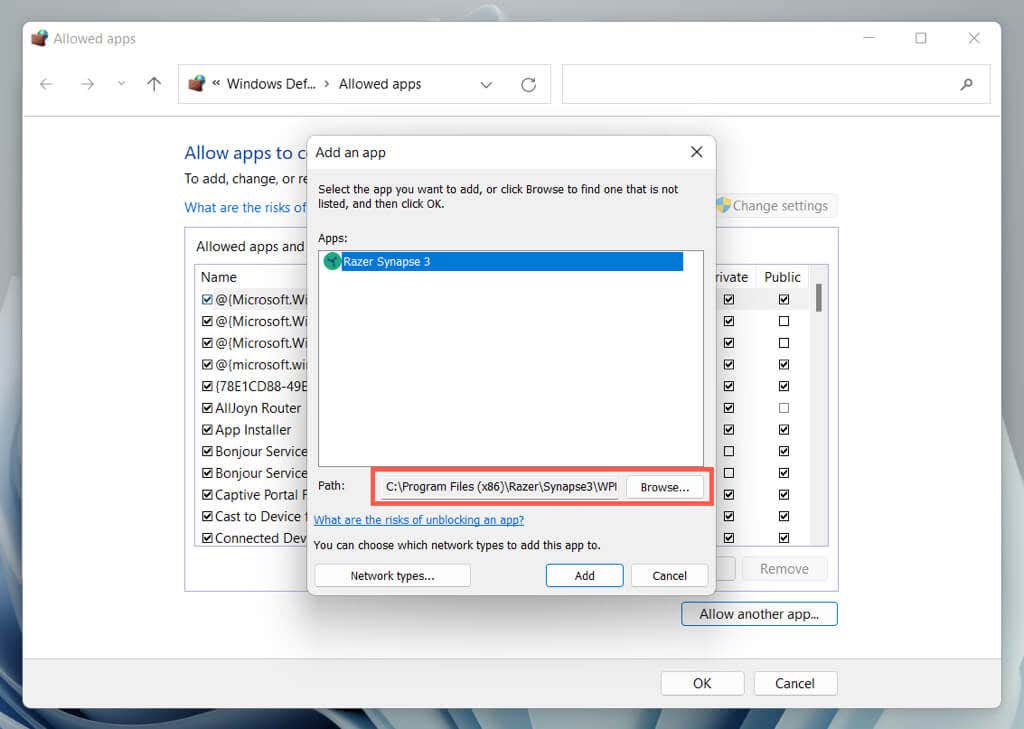
Task: Click the search magnifier icon
Action: [x=967, y=84]
